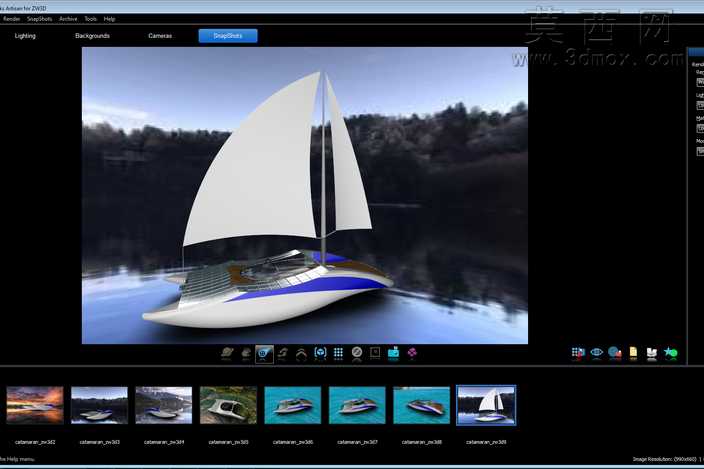704x469 pixels.
Task: Select the mountain lake catamaran_zw3d4 thumbnail
Action: [x=164, y=405]
